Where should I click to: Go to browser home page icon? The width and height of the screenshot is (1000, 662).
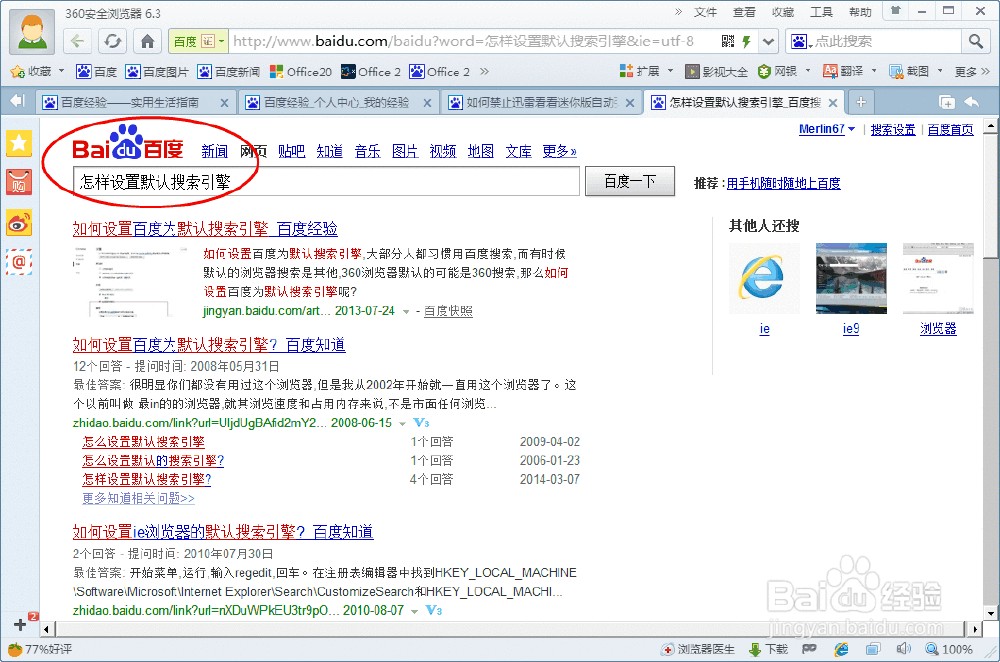click(x=147, y=41)
